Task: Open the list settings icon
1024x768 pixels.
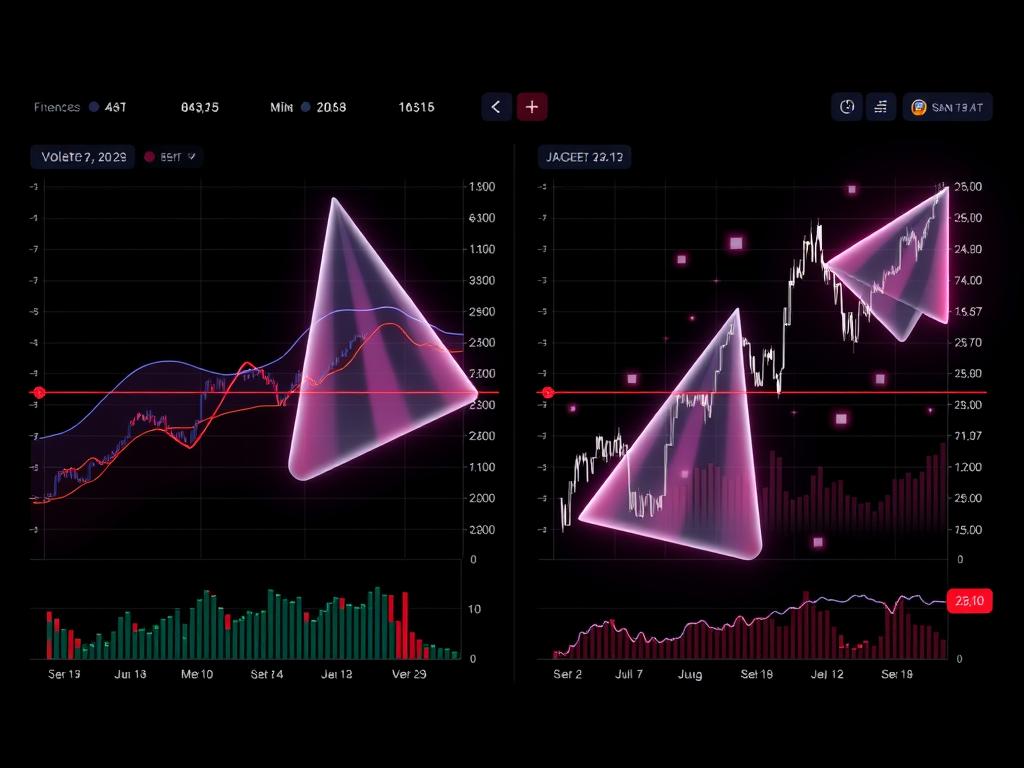Action: coord(881,106)
